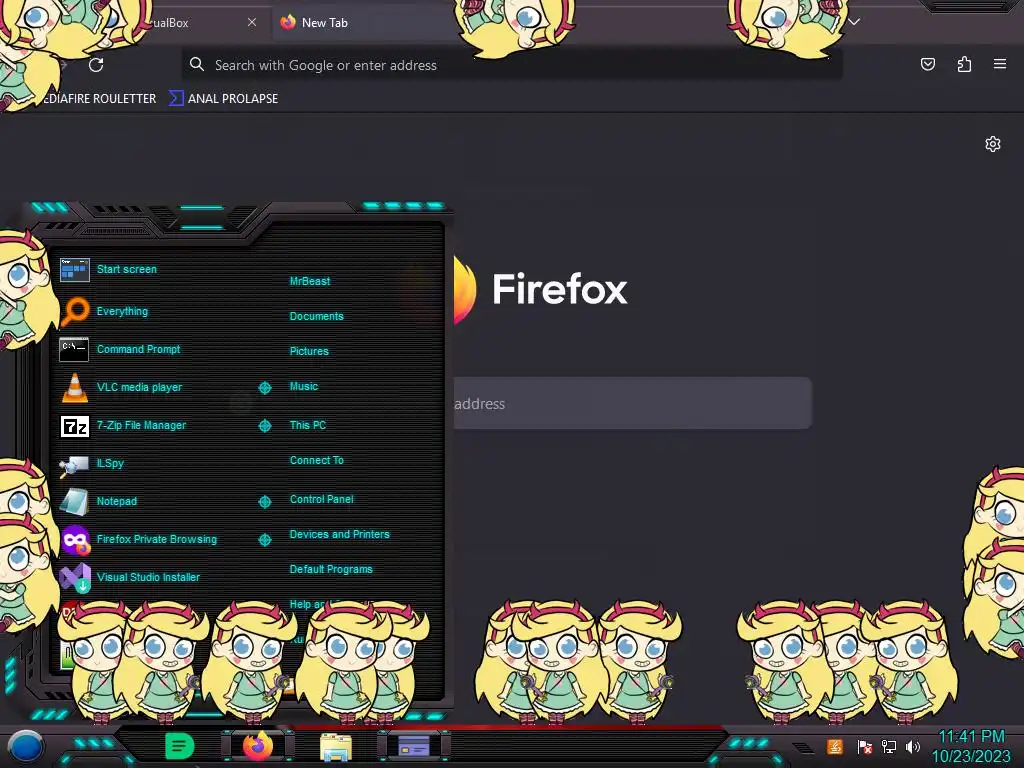
Task: Open the volume speaker tray icon
Action: (x=913, y=746)
